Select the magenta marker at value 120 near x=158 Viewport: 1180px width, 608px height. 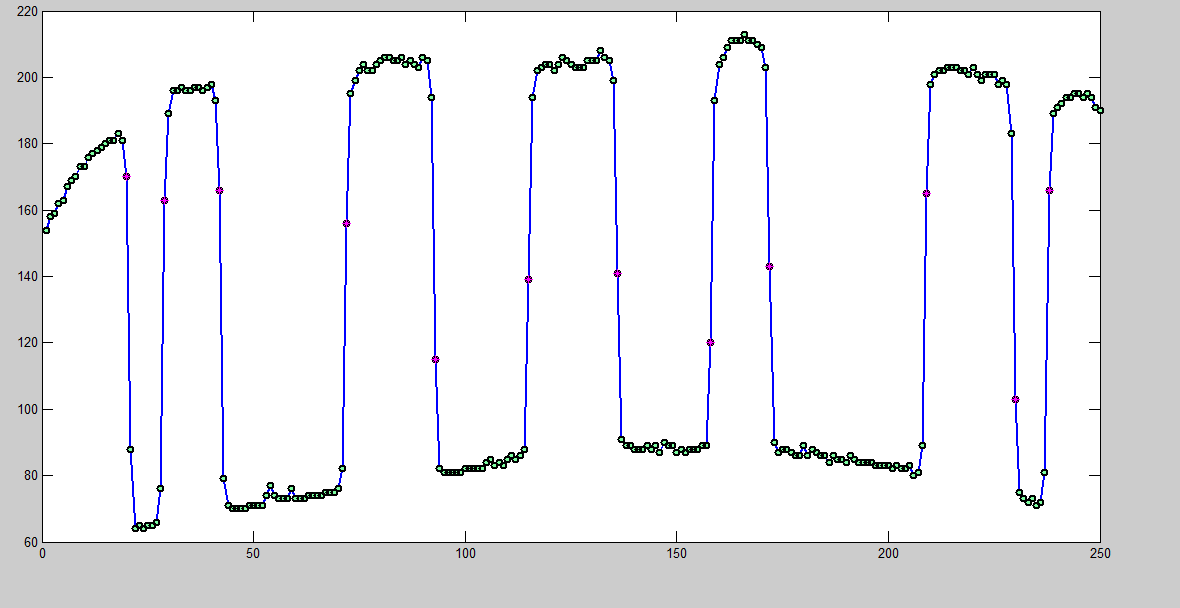click(x=710, y=342)
